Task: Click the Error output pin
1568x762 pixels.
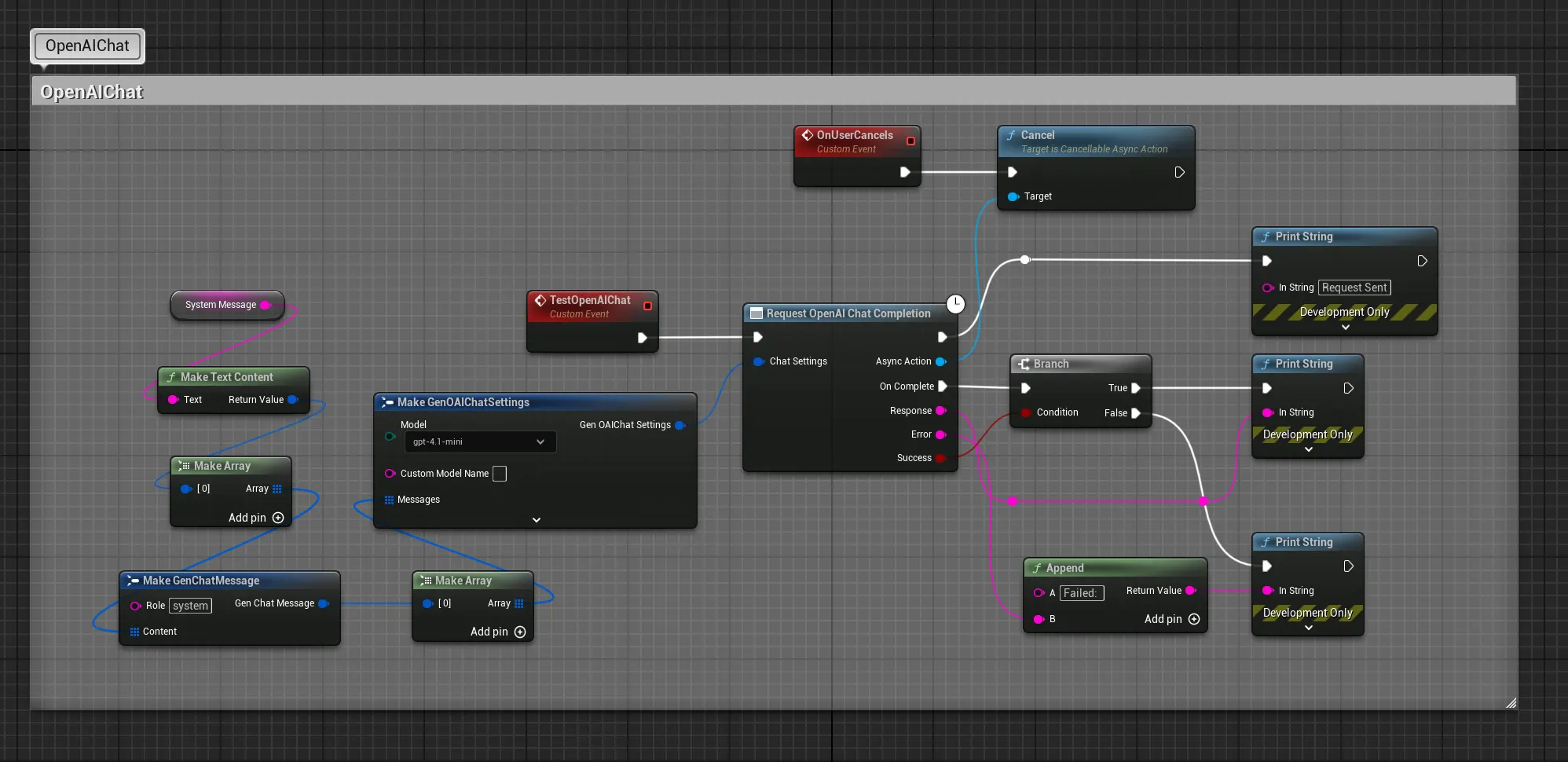Action: pos(941,434)
